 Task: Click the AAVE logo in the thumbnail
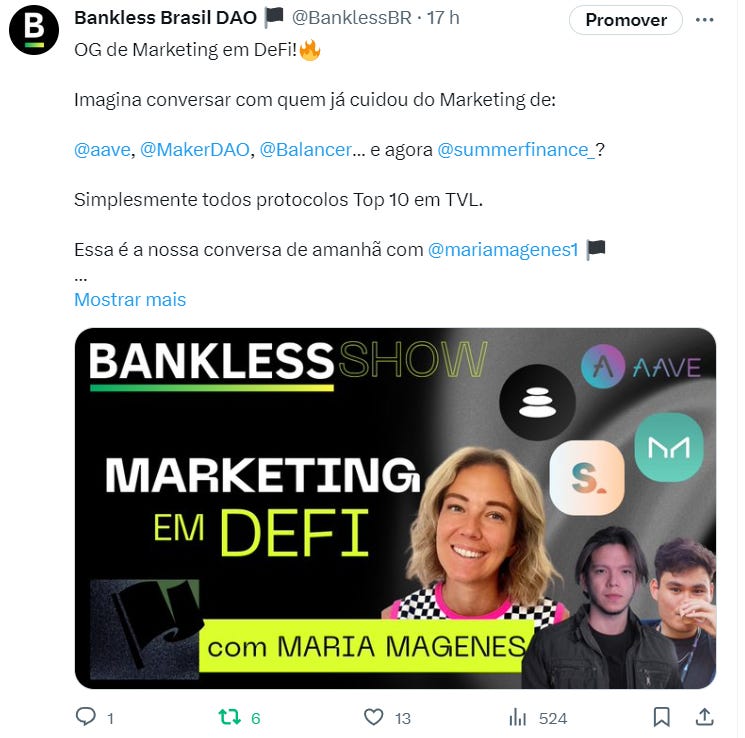point(641,367)
